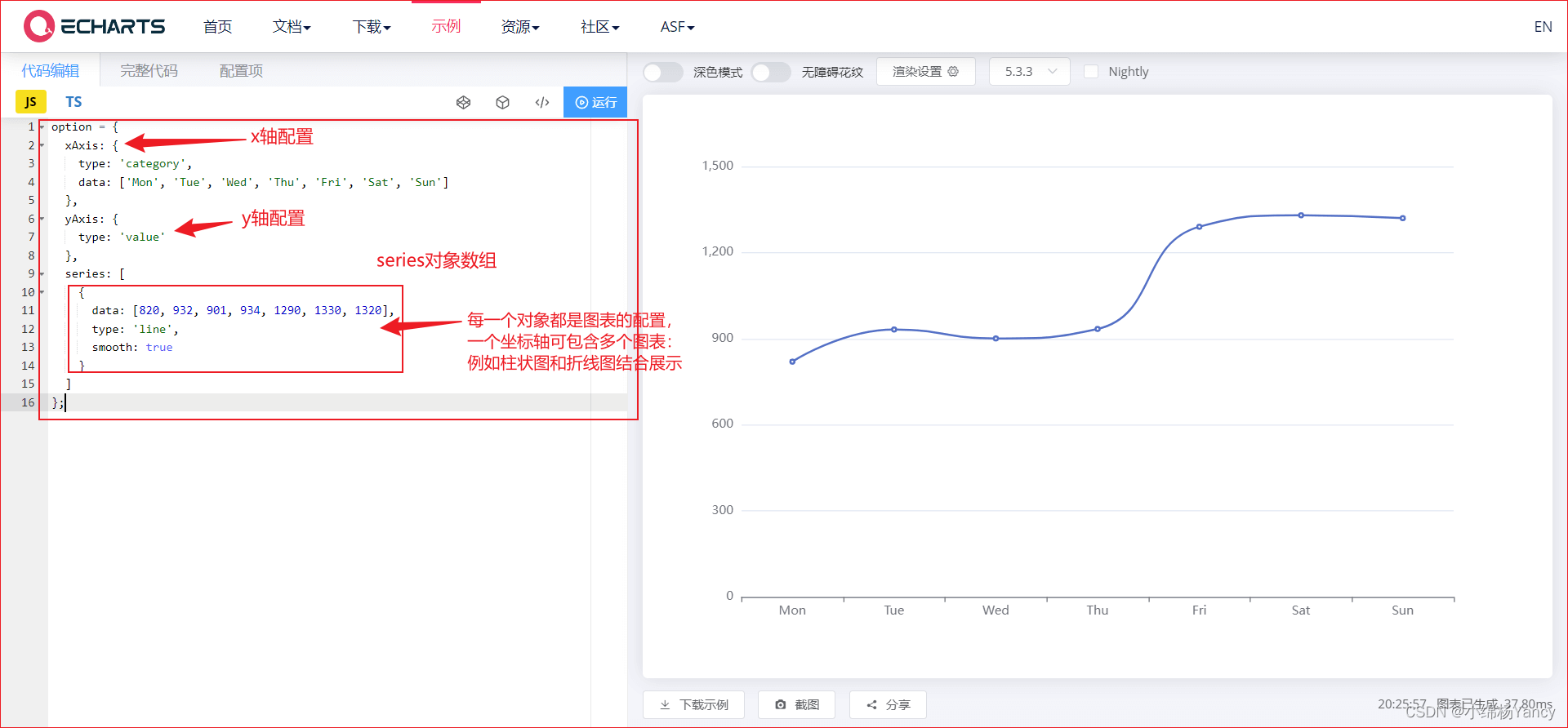Expand the 下载 navigation menu
Image resolution: width=1568 pixels, height=728 pixels.
(x=372, y=27)
